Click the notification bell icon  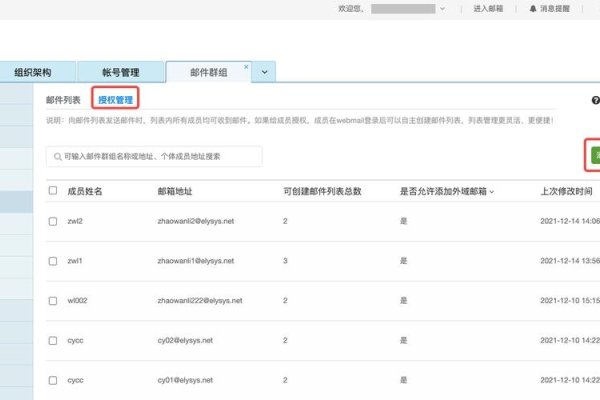533,8
